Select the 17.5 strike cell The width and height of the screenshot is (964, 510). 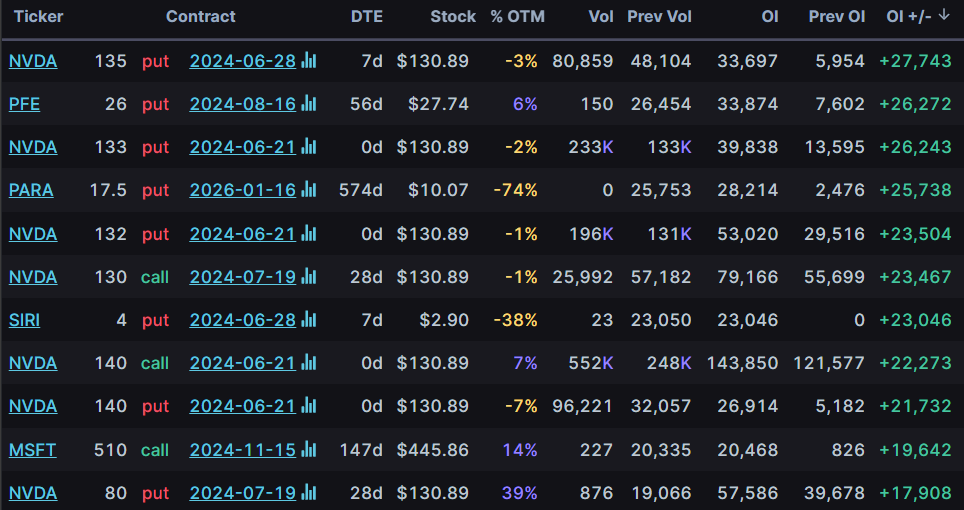[108, 190]
